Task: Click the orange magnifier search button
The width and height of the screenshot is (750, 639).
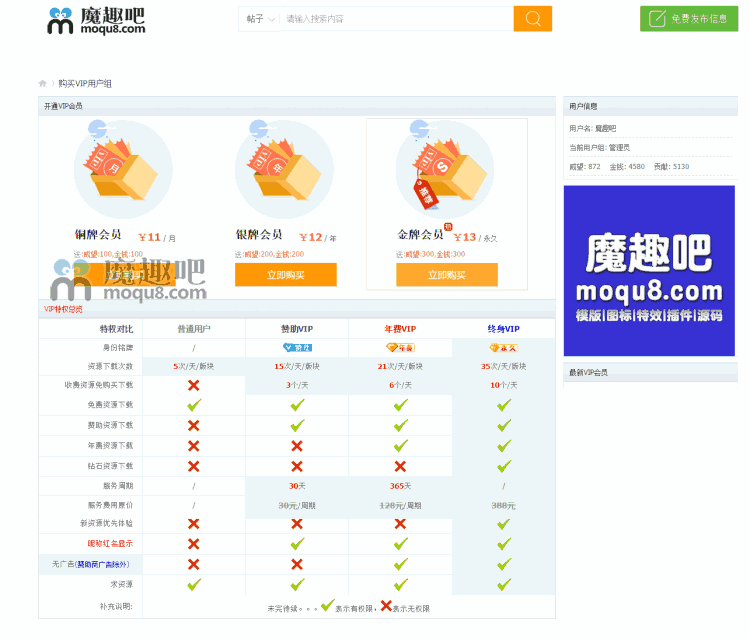Action: [x=532, y=19]
